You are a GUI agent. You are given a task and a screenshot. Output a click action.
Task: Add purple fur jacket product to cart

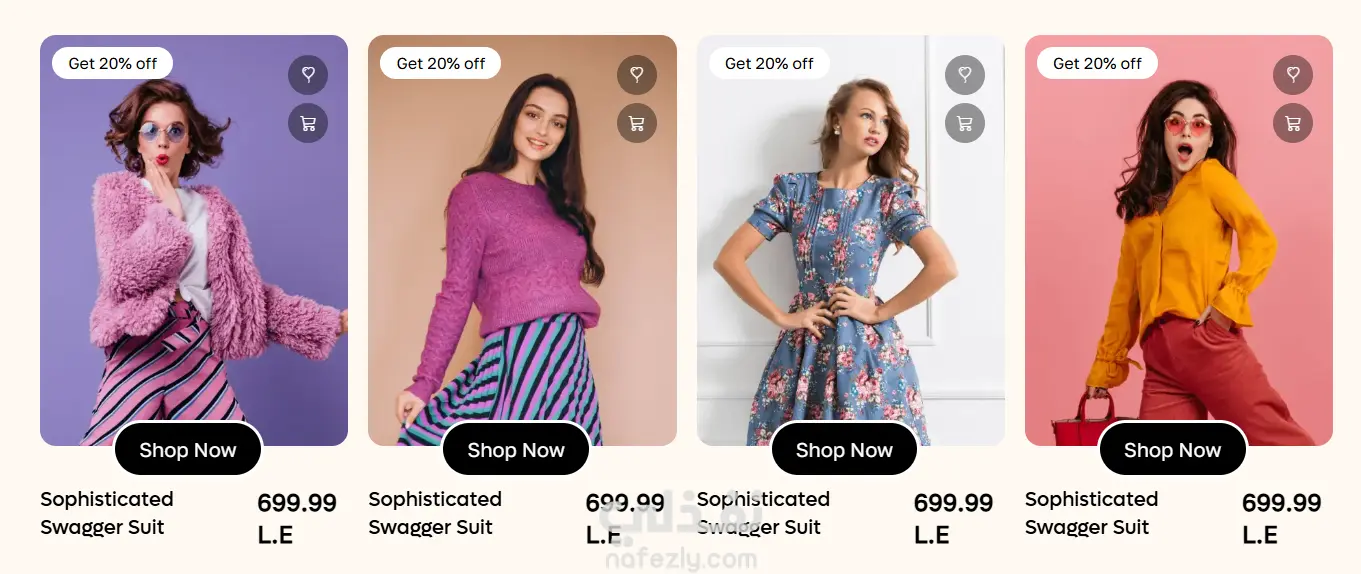point(308,123)
